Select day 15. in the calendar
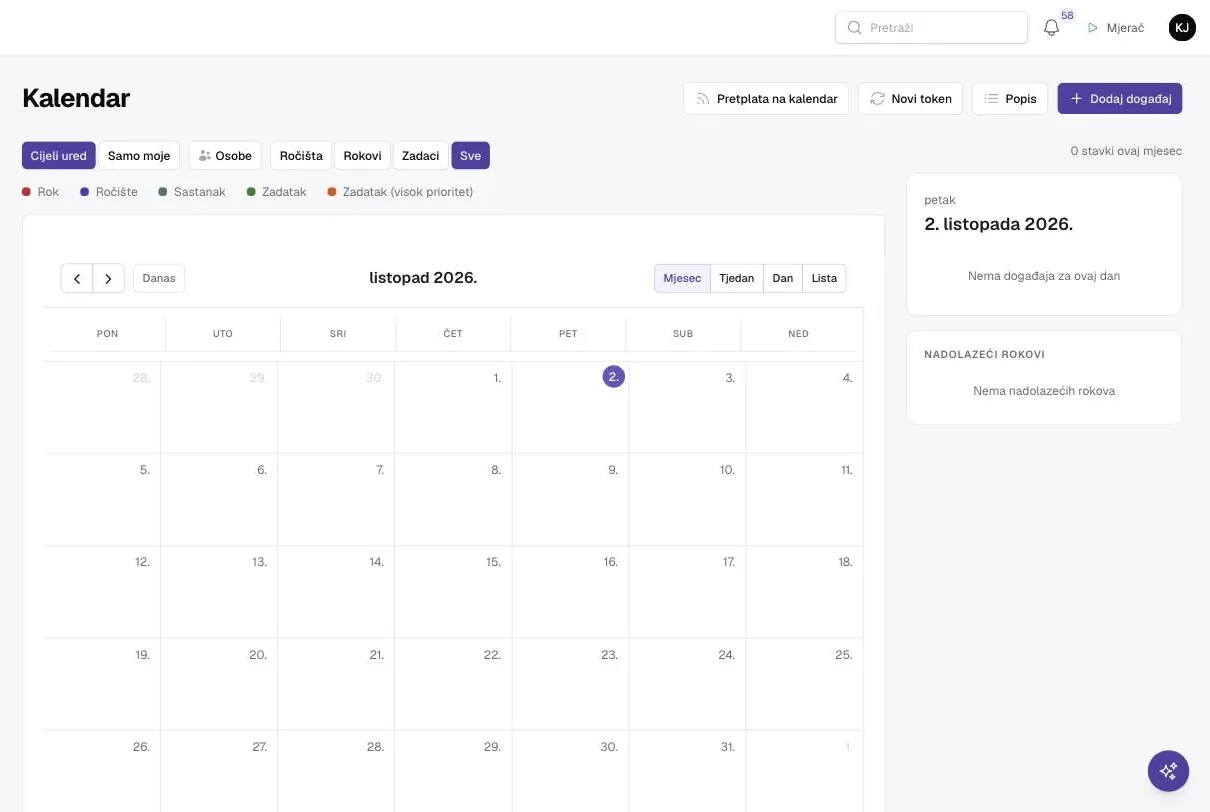Image resolution: width=1210 pixels, height=812 pixels. [493, 562]
